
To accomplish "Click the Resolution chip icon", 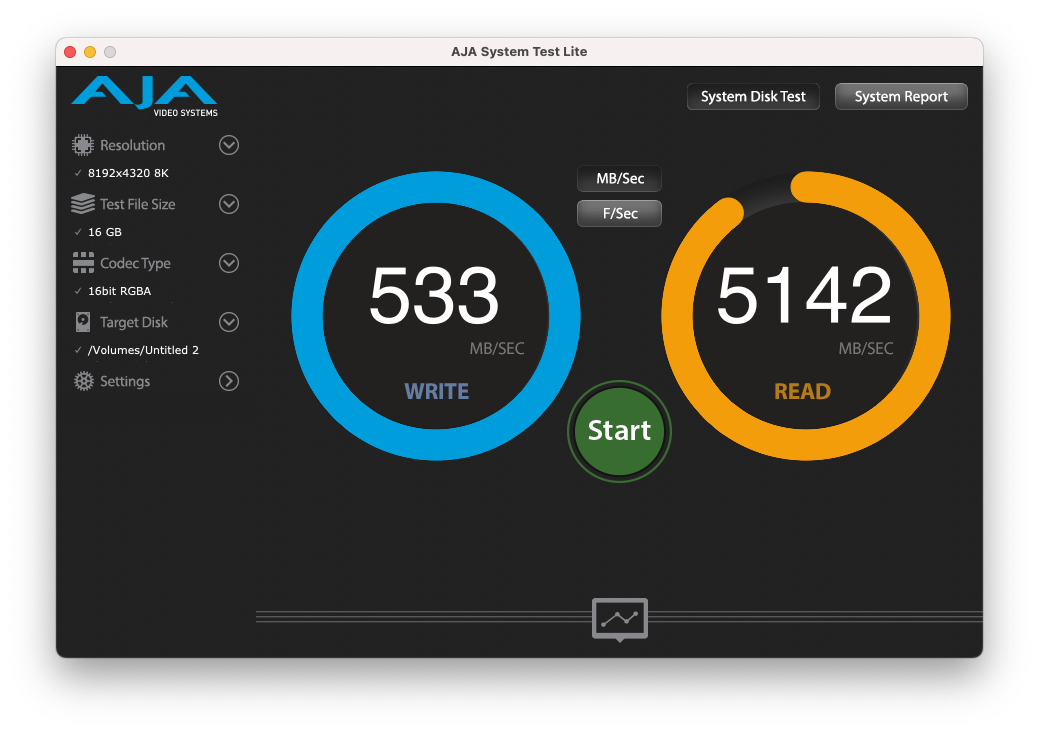I will coord(83,145).
